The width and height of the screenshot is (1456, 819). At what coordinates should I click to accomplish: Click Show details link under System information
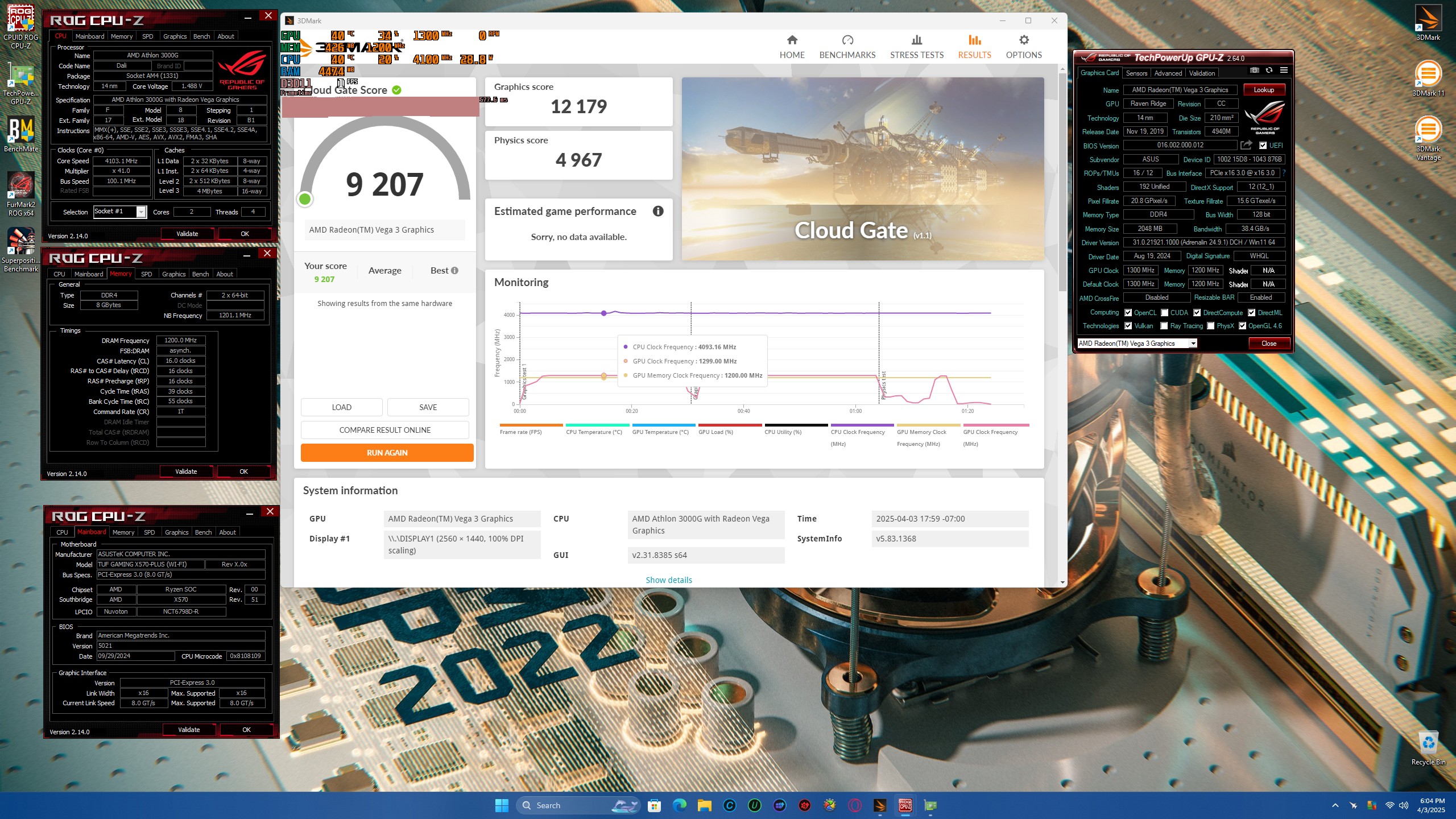(x=669, y=580)
